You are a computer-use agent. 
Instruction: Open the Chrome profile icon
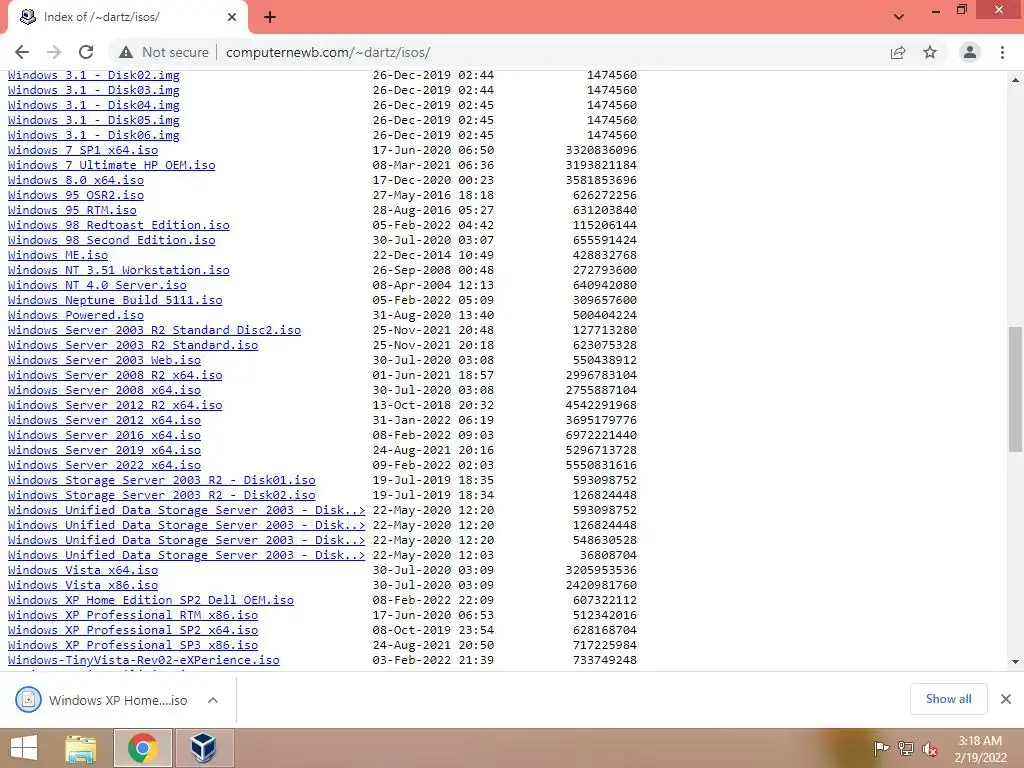(x=970, y=52)
